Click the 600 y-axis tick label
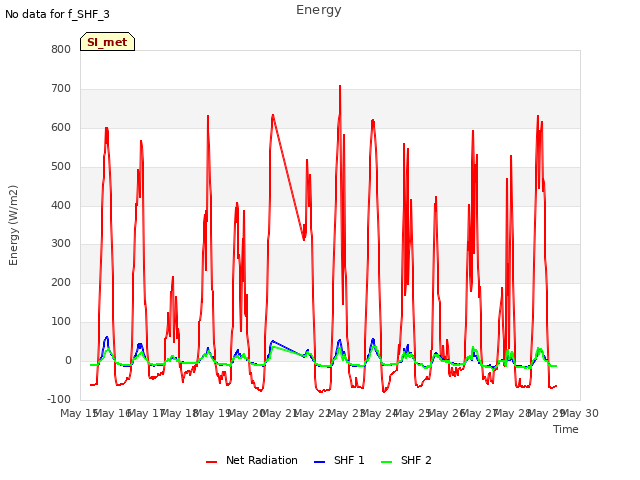Image resolution: width=640 pixels, height=480 pixels. pyautogui.click(x=61, y=127)
